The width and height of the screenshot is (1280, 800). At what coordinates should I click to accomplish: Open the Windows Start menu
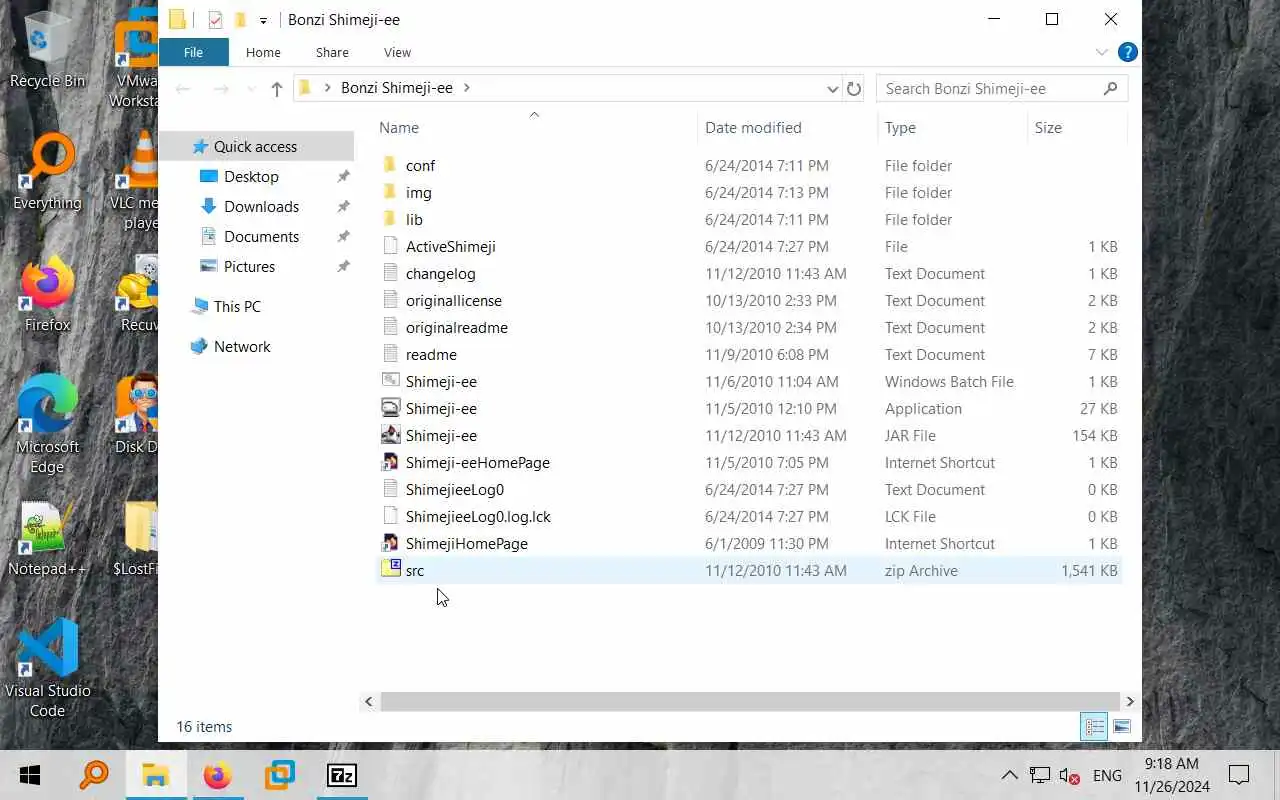[30, 775]
